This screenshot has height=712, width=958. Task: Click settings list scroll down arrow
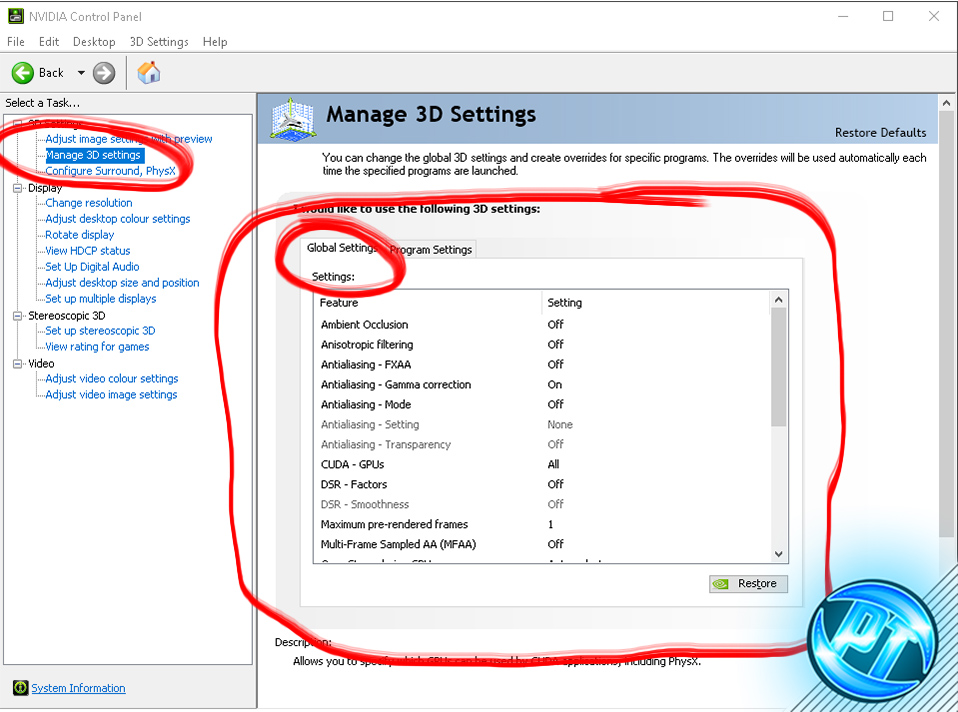pyautogui.click(x=778, y=554)
